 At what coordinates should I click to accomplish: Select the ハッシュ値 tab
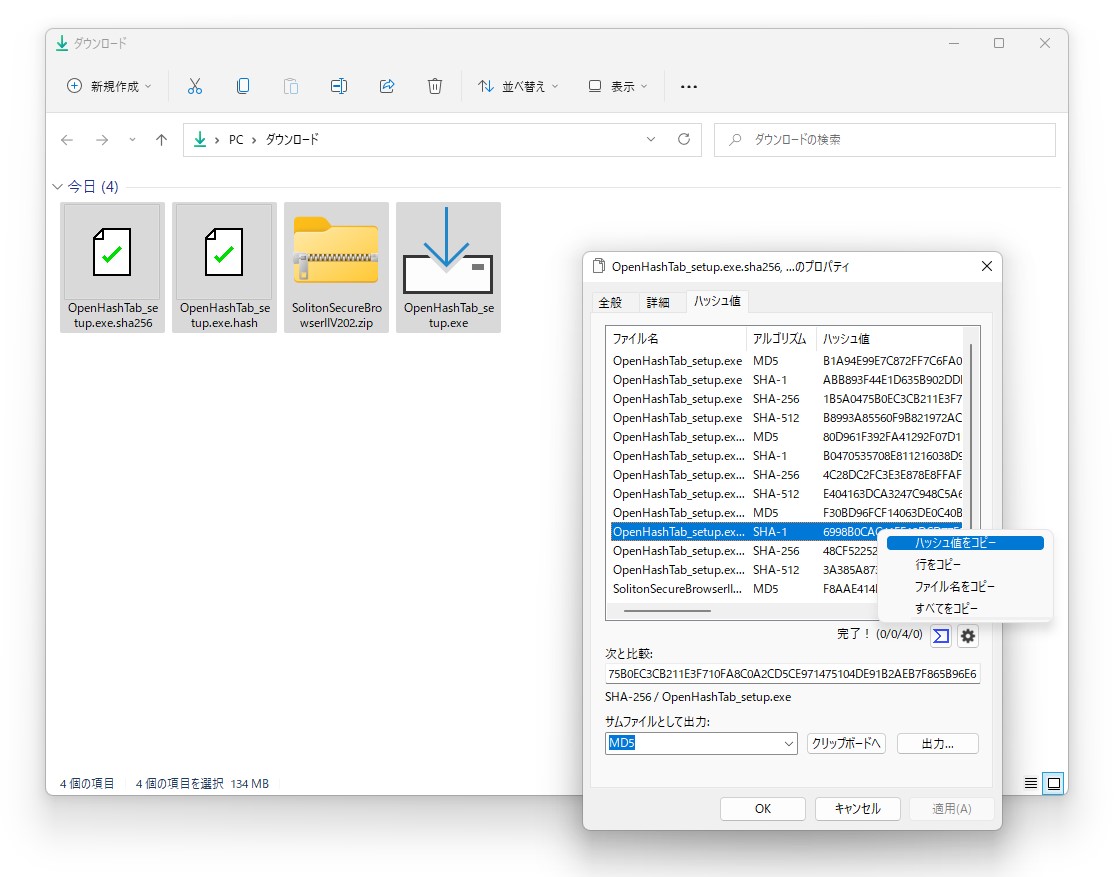tap(717, 301)
